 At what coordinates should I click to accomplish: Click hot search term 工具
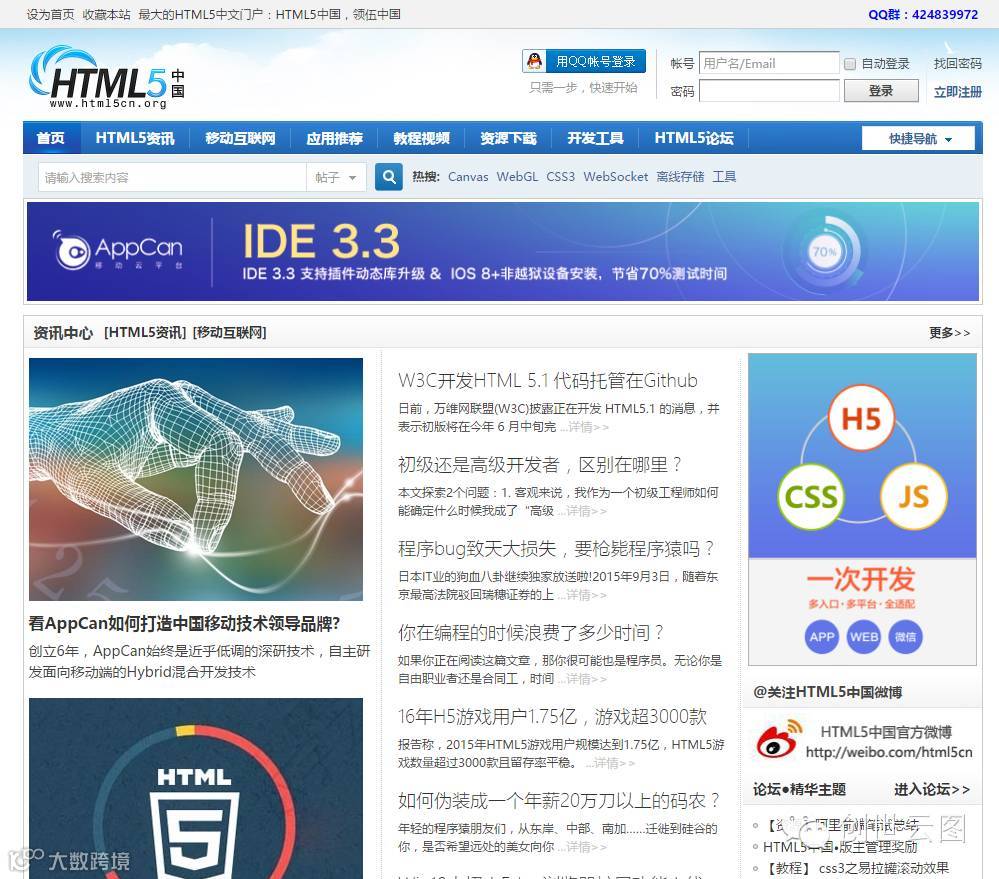point(724,176)
